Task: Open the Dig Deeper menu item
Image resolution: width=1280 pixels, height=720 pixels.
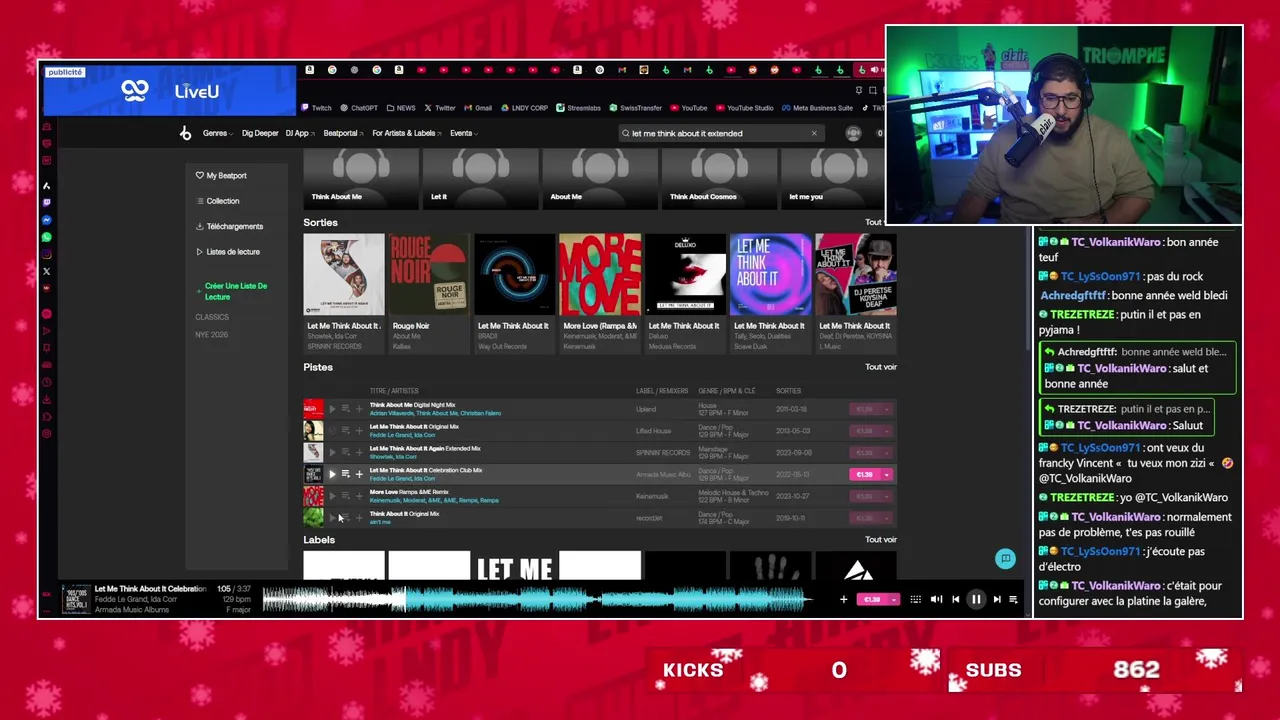Action: pos(260,133)
